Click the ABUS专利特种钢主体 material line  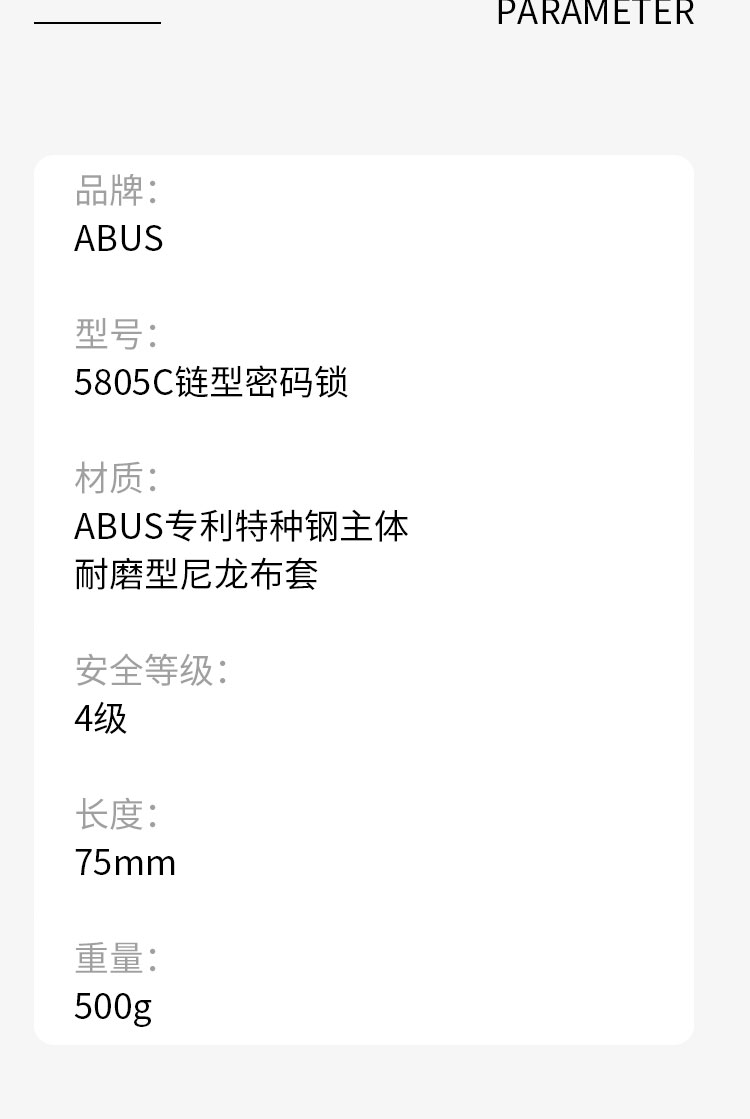tap(241, 527)
